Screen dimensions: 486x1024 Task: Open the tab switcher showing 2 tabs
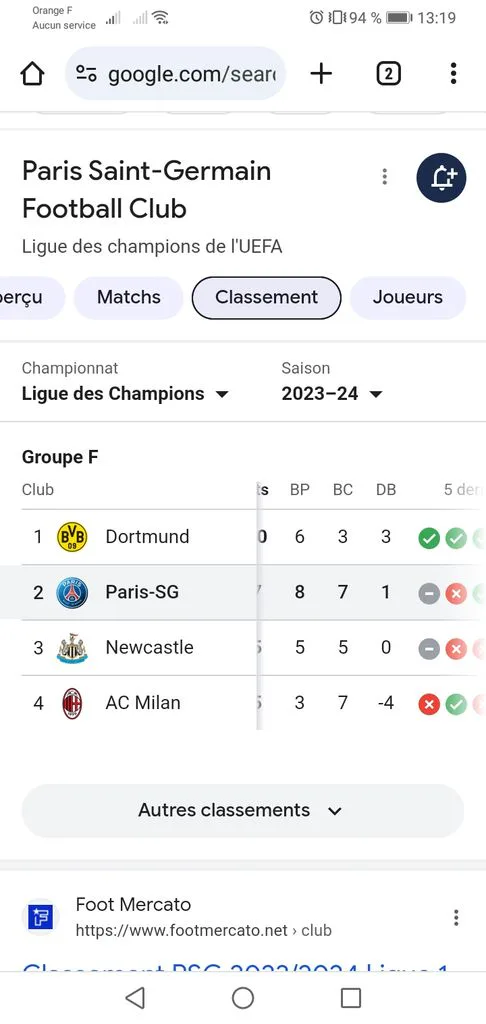[x=388, y=74]
